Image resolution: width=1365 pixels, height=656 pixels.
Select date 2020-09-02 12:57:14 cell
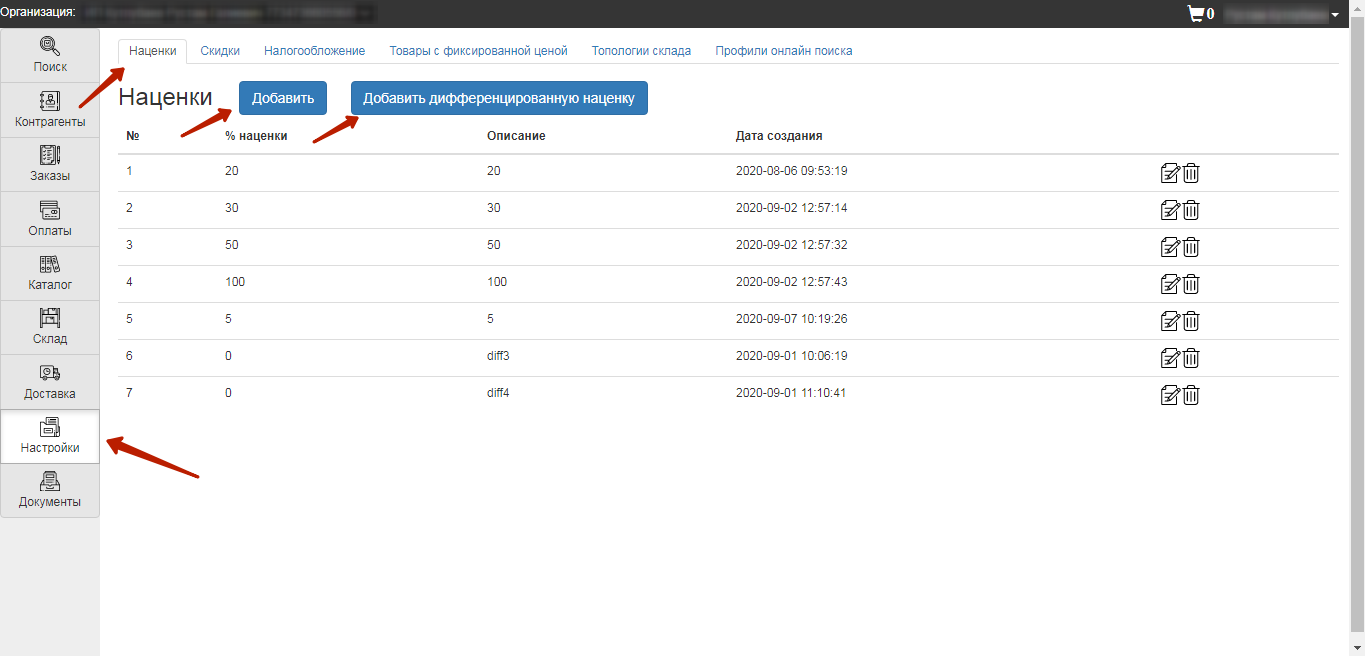(792, 208)
